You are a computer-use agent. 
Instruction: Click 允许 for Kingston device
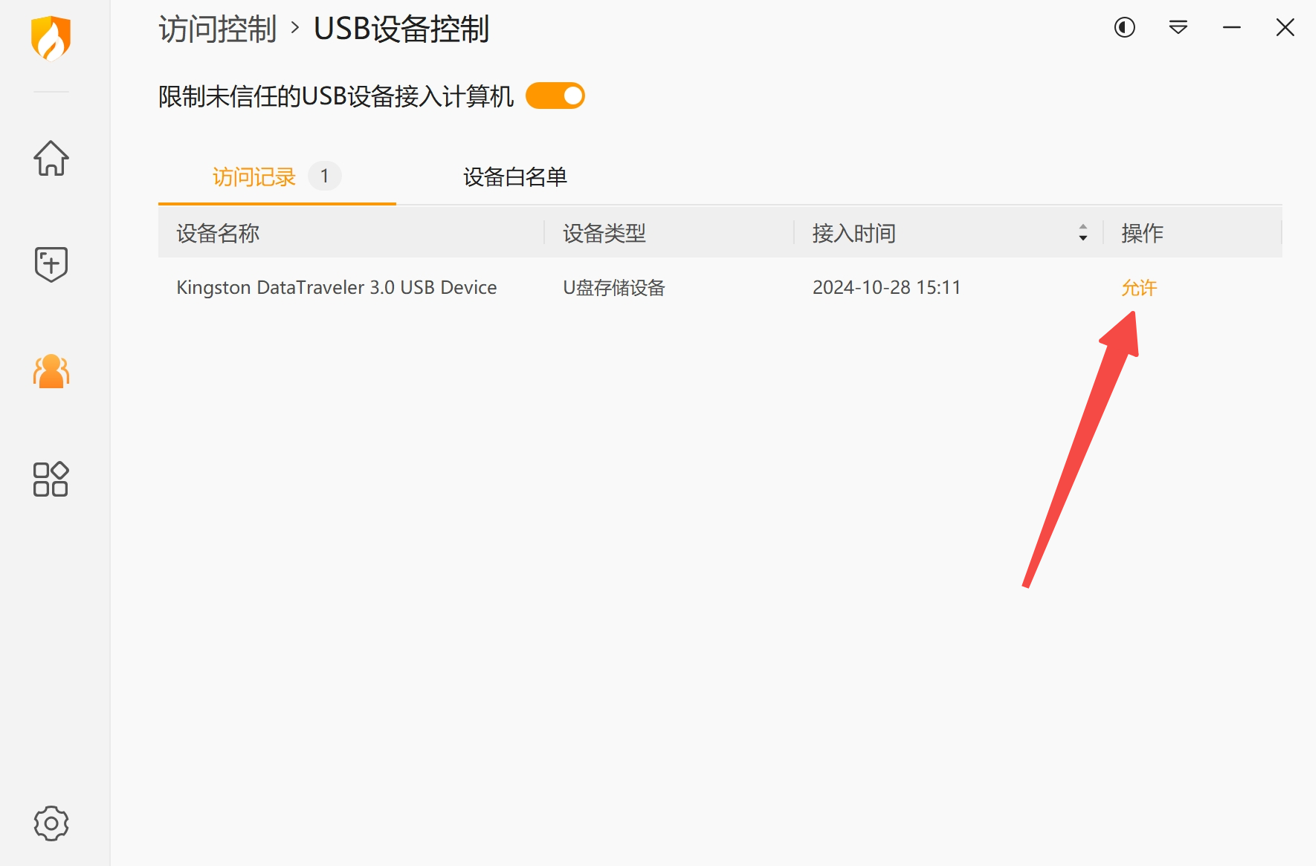click(x=1139, y=288)
